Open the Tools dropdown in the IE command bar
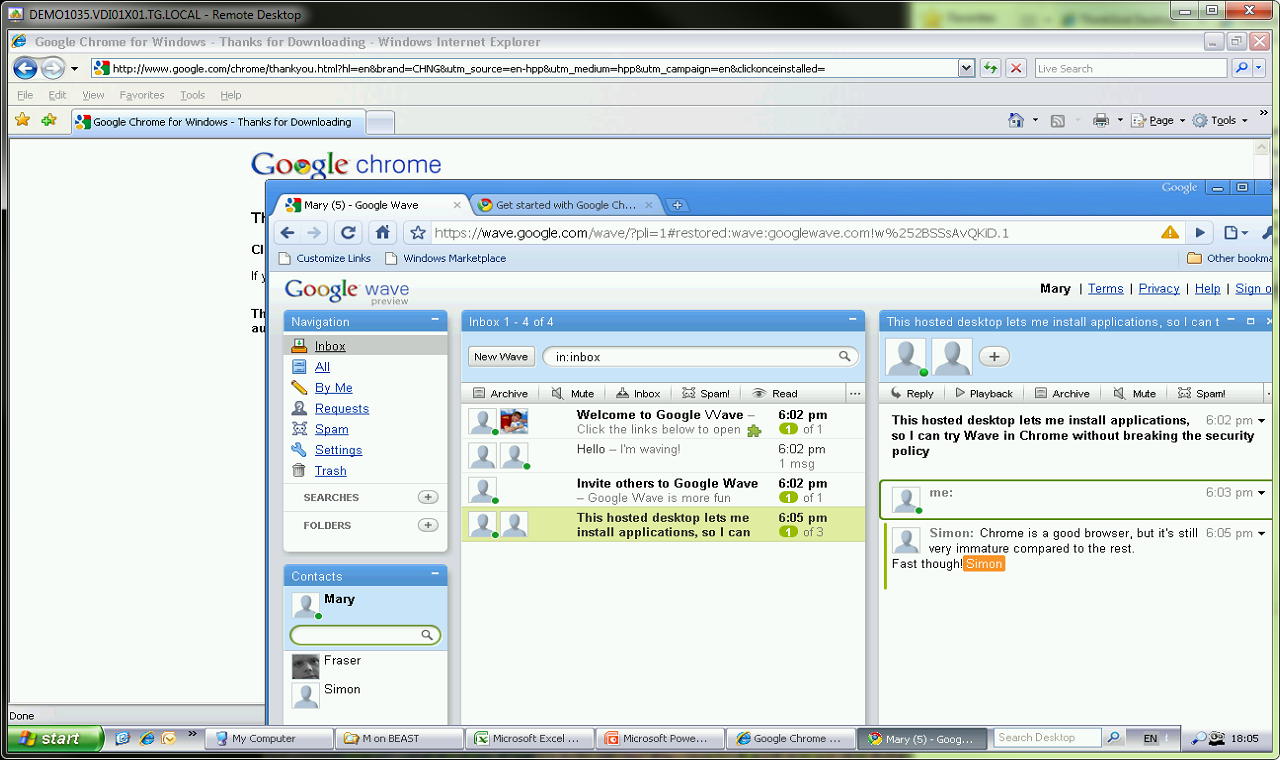The image size is (1280, 760). 1219,120
